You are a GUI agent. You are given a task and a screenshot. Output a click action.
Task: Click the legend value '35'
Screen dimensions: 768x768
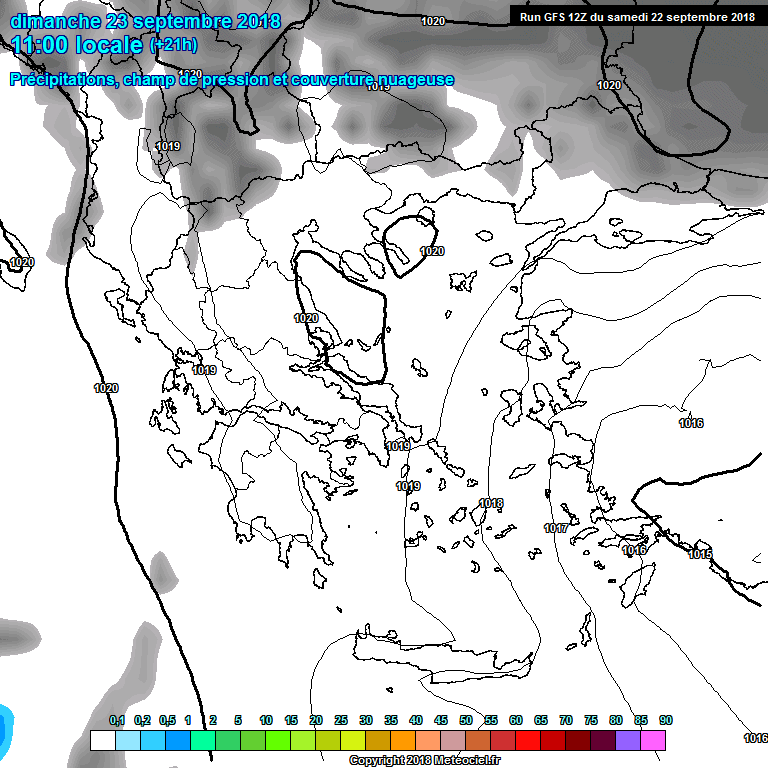click(x=391, y=720)
